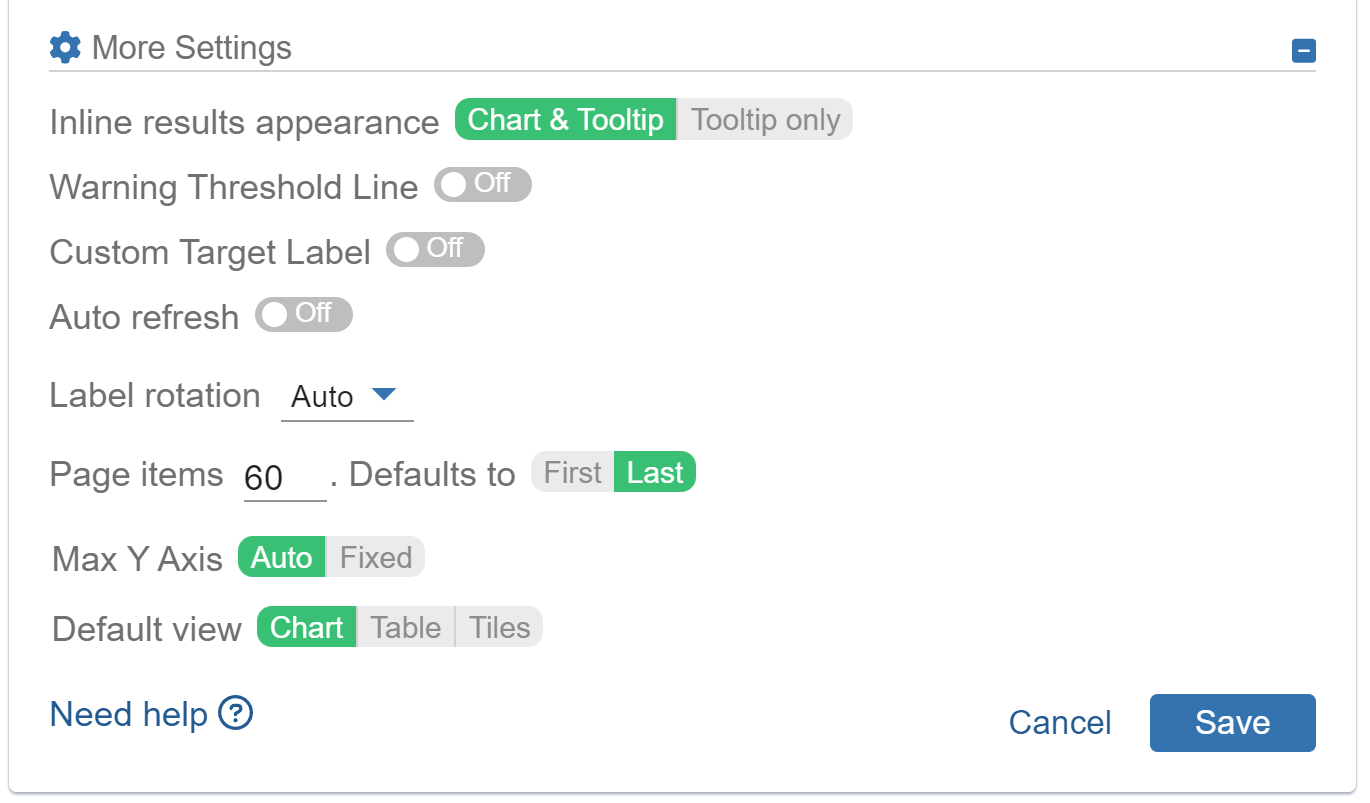Screen dimensions: 1370x803
Task: Enable Auto refresh
Action: pos(303,314)
